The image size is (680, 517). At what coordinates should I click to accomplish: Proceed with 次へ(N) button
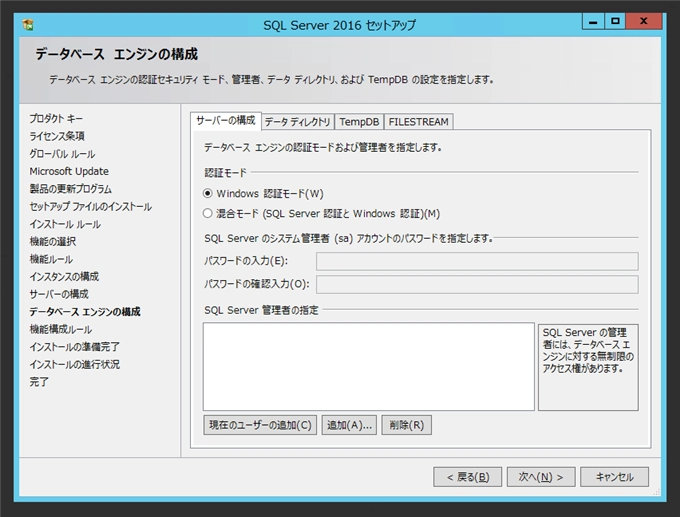coord(541,477)
